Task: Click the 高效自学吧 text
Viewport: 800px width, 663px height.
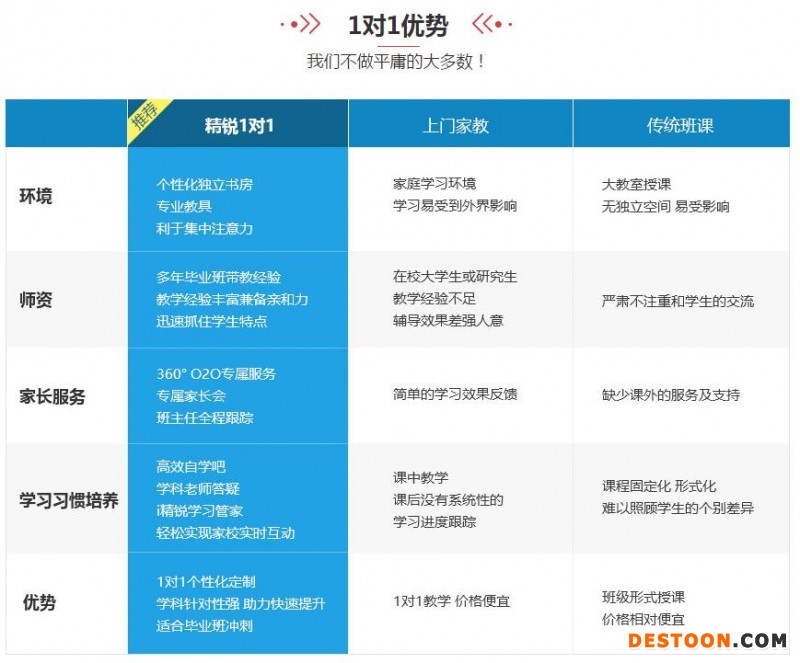Action: [x=191, y=467]
